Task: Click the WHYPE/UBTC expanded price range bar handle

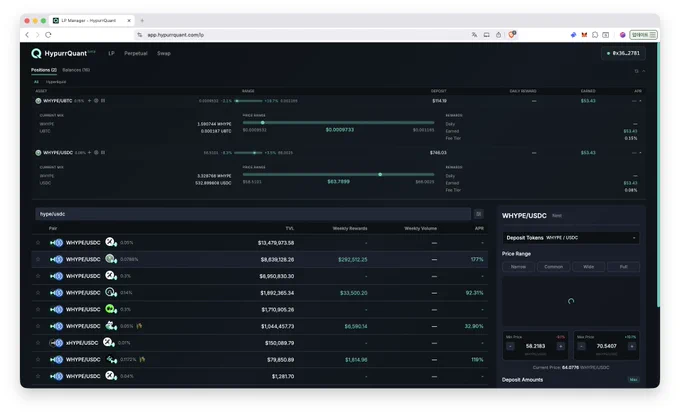Action: pos(262,123)
